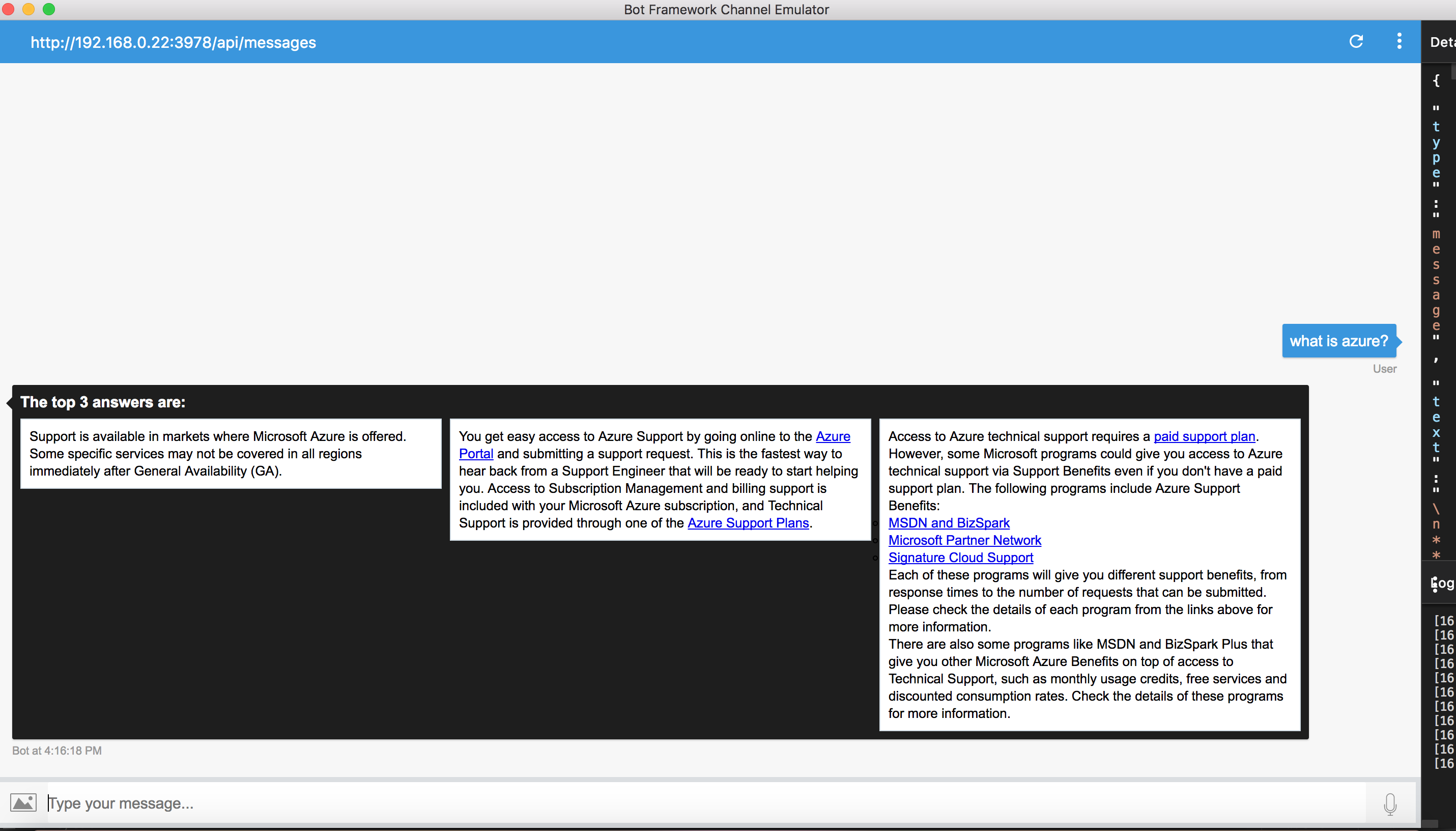Click the refresh conversation icon

(x=1356, y=41)
